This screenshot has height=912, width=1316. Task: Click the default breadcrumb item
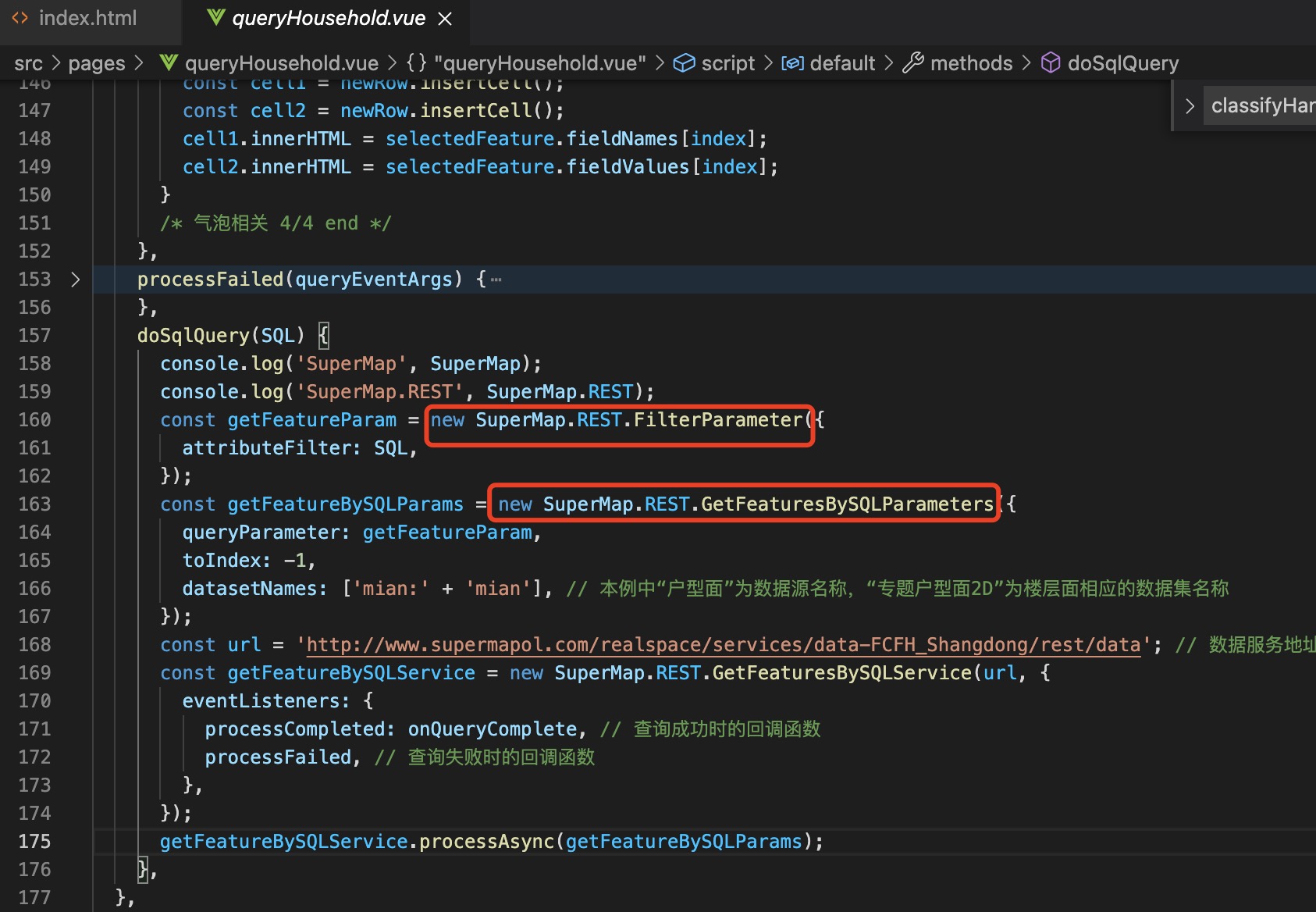842,63
